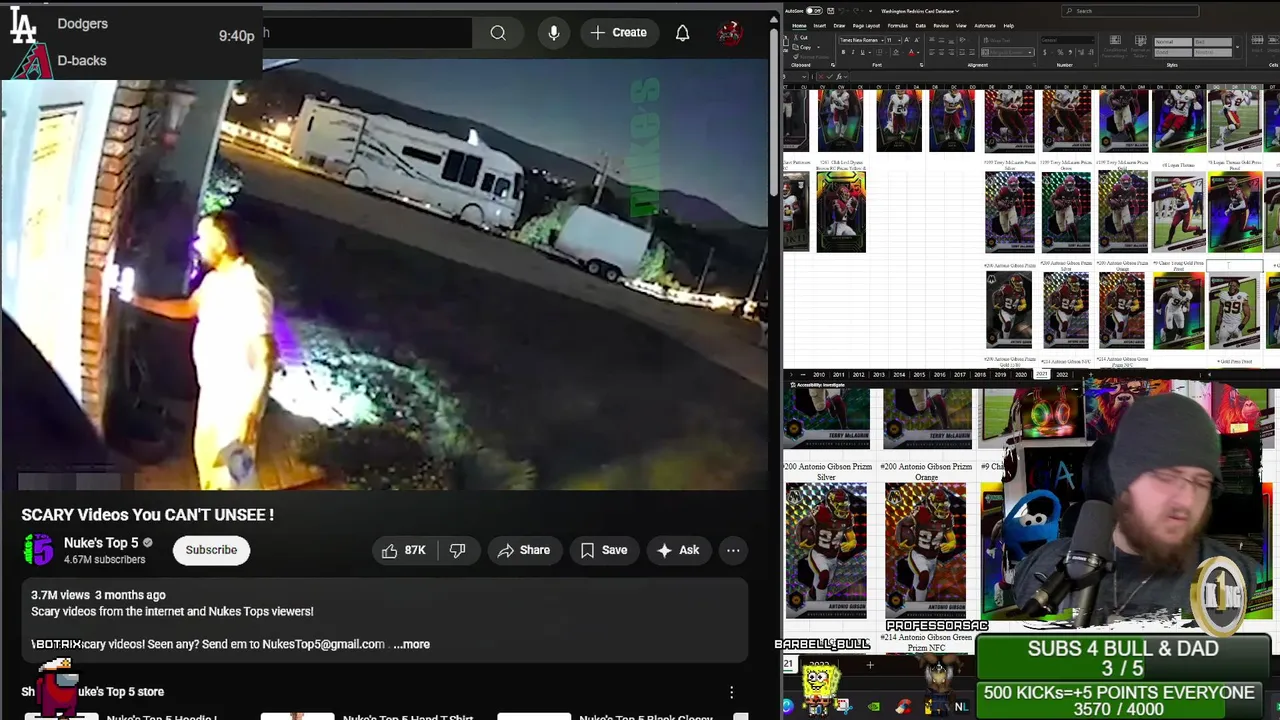Toggle Excel AutoSave switch

pos(814,11)
